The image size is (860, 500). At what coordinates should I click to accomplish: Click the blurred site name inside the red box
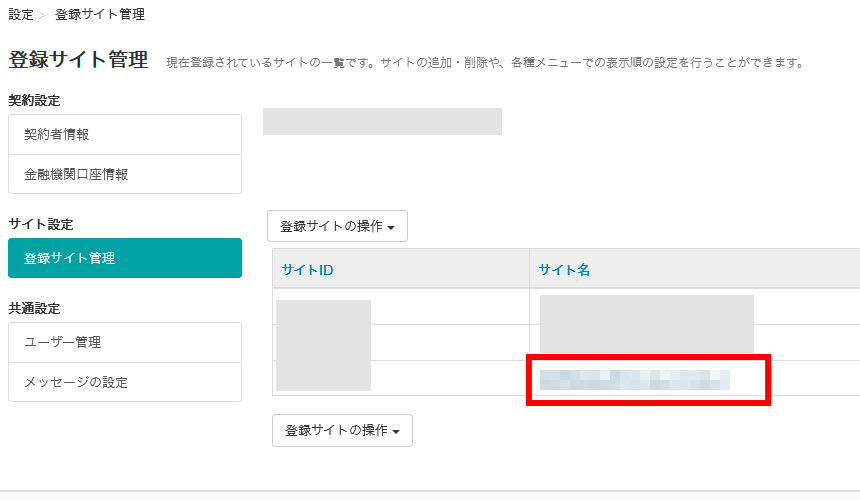(634, 379)
